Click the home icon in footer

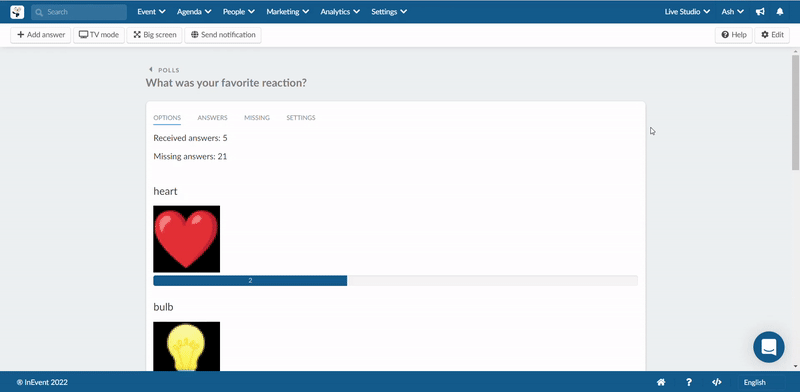click(x=661, y=382)
